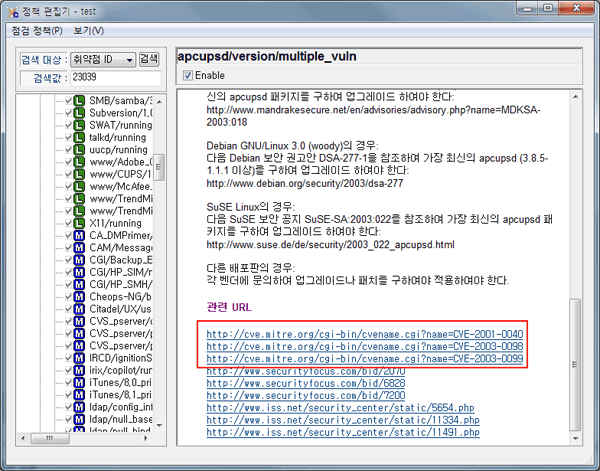Click the green L icon beside SMB/samba
This screenshot has height=471, width=600.
coord(79,101)
